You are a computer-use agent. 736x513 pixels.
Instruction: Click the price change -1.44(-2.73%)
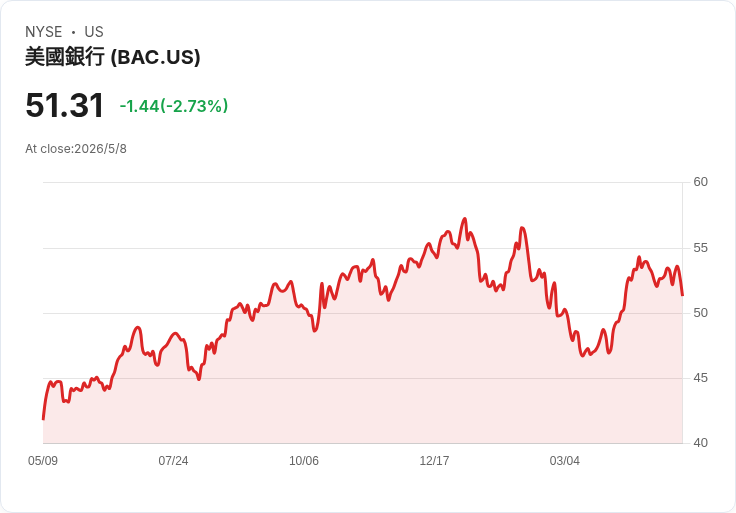(x=174, y=106)
